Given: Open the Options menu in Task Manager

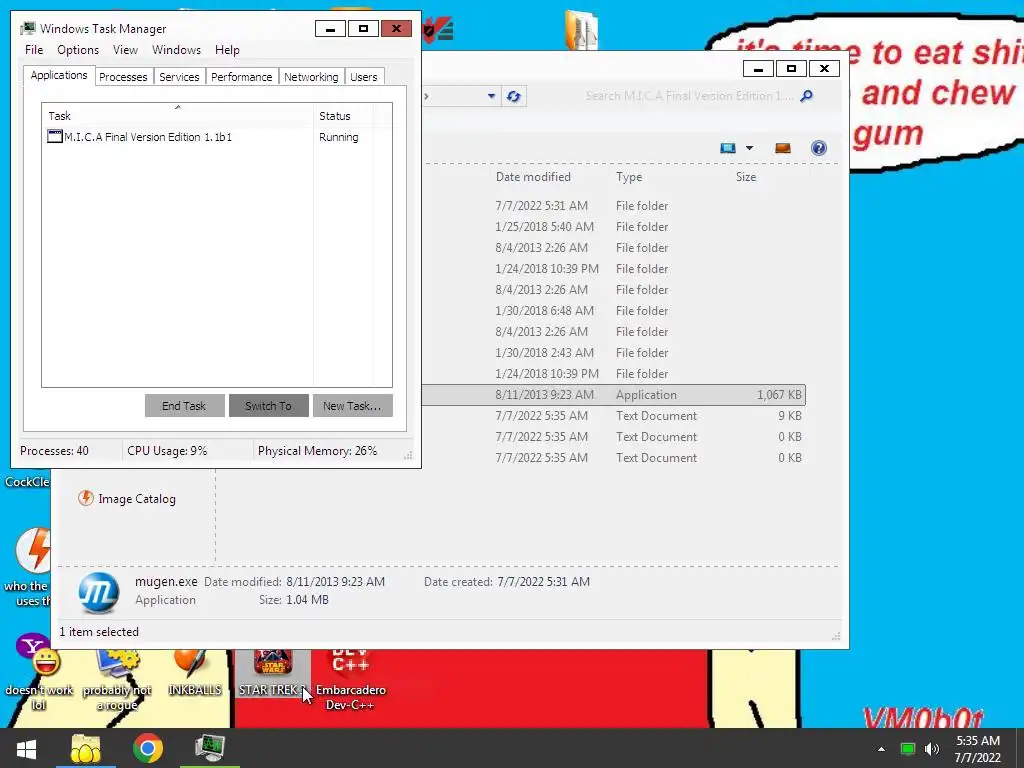Looking at the screenshot, I should point(78,50).
